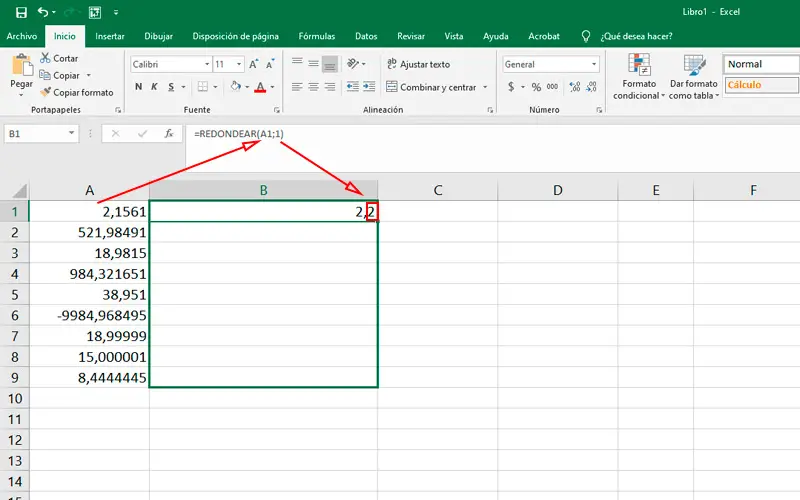Open the Fuente dialog launcher
The image size is (800, 500).
tap(277, 110)
